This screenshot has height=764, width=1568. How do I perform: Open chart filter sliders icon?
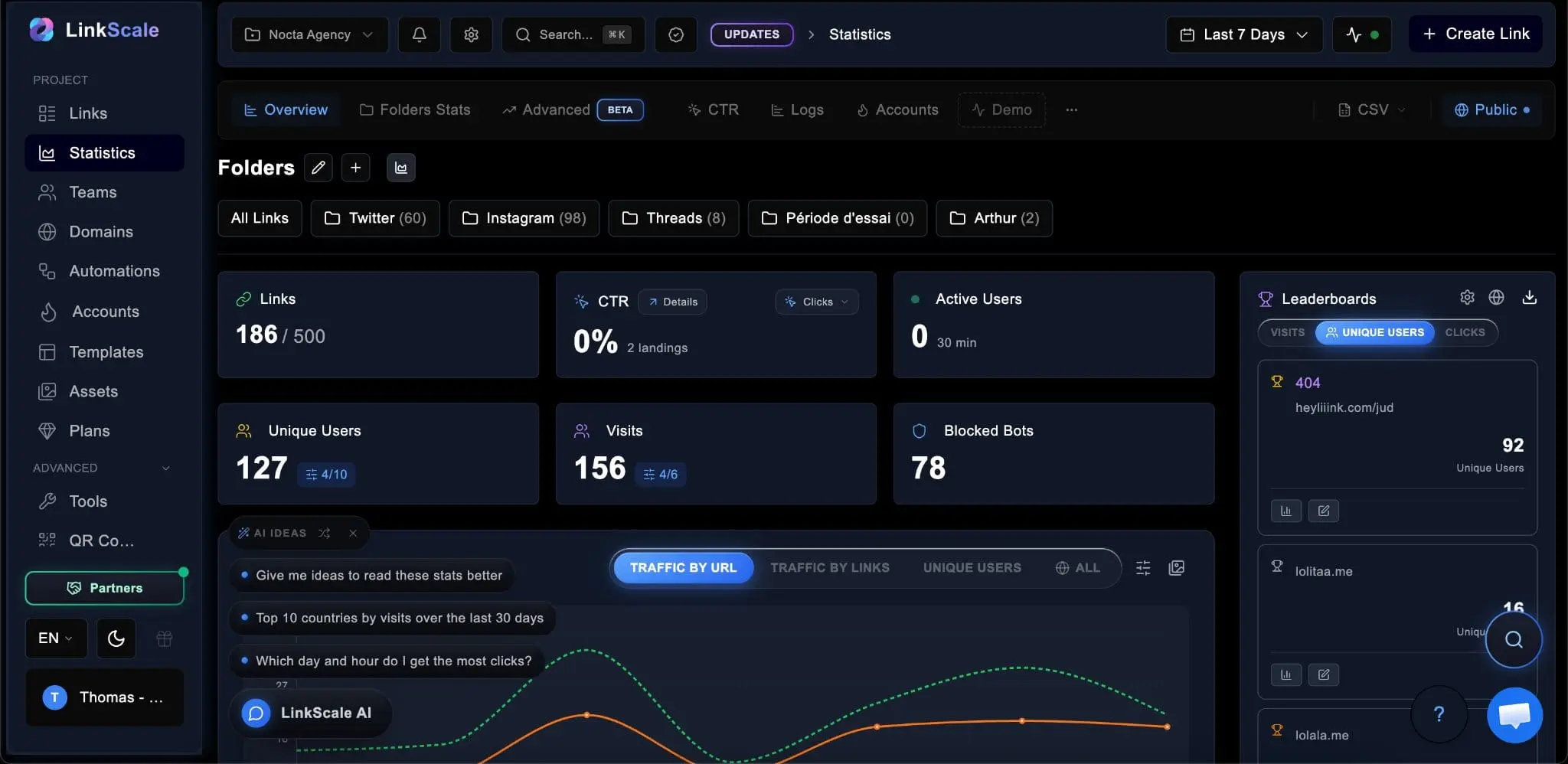1143,567
